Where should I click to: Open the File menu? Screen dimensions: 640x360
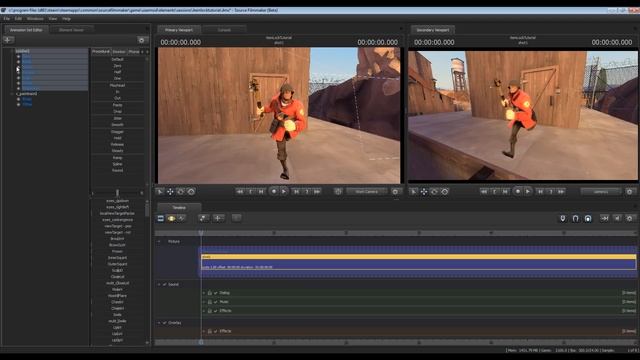[x=7, y=19]
